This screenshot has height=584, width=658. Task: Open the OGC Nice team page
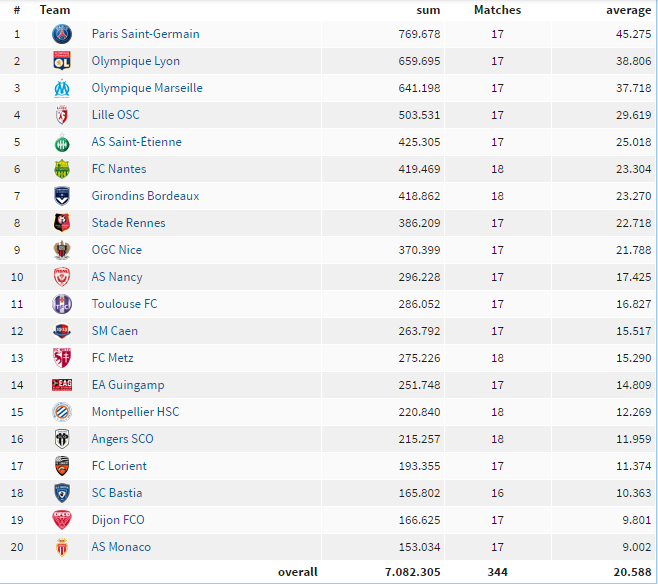click(117, 250)
